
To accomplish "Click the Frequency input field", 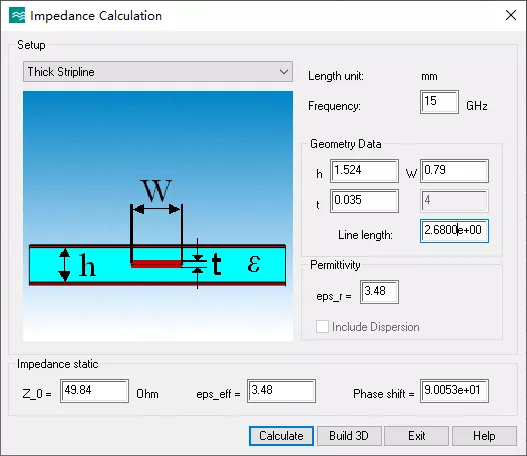I will coord(439,102).
